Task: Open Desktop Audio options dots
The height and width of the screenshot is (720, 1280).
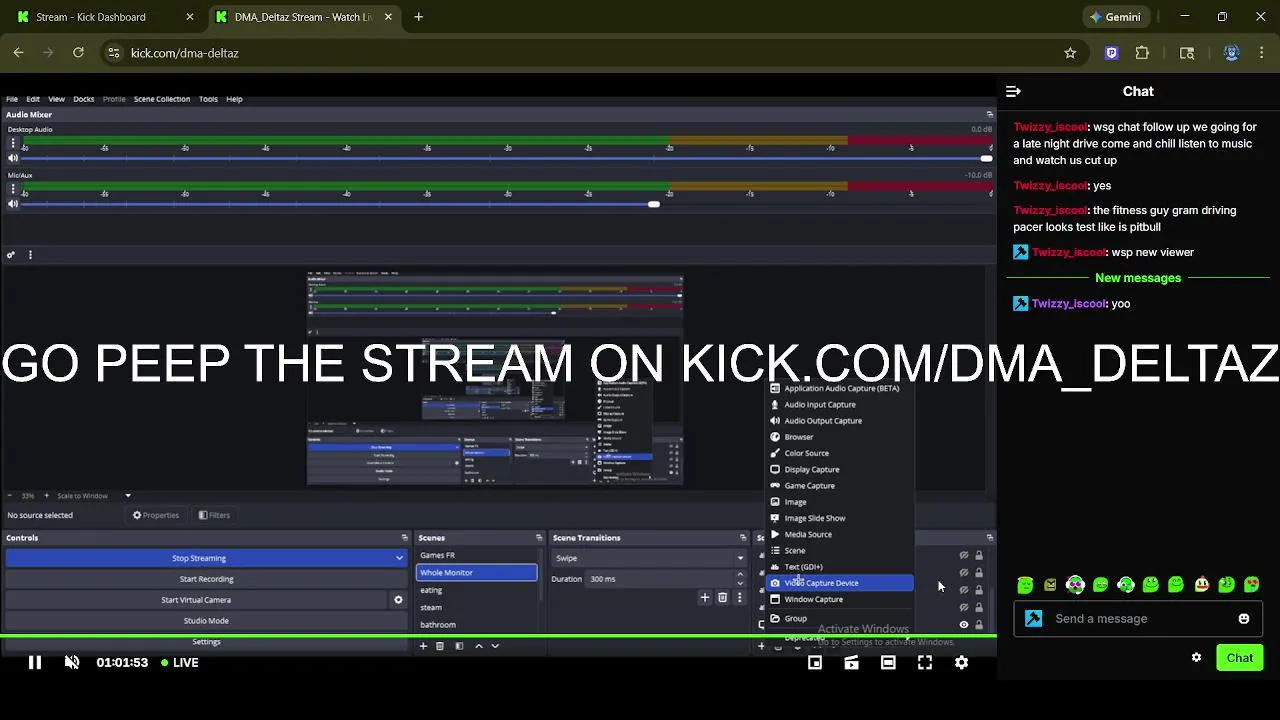Action: point(13,144)
